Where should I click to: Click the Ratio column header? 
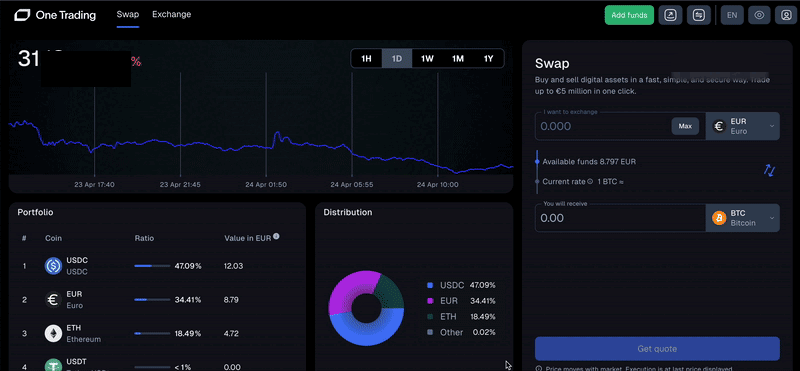click(x=144, y=238)
